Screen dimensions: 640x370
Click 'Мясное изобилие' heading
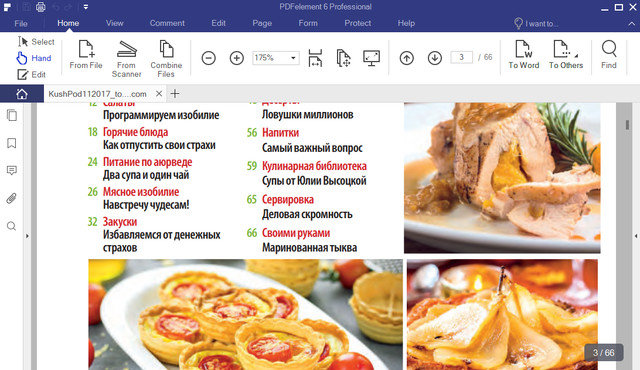[141, 192]
